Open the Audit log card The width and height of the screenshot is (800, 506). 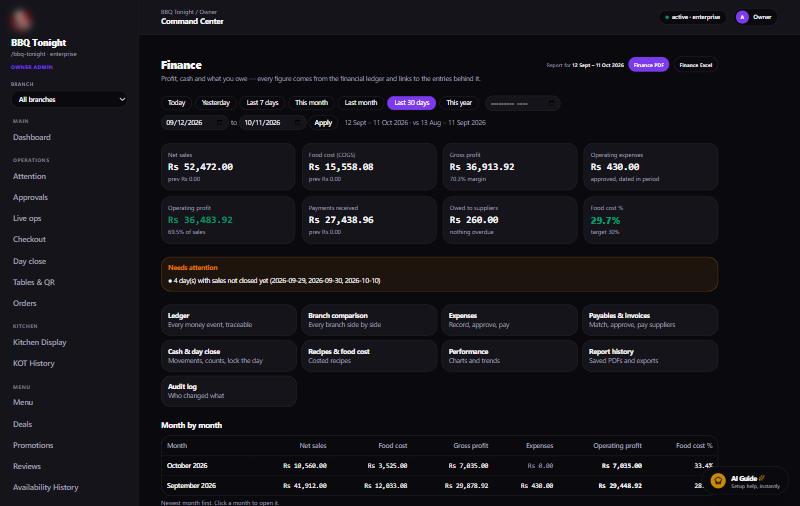click(229, 391)
